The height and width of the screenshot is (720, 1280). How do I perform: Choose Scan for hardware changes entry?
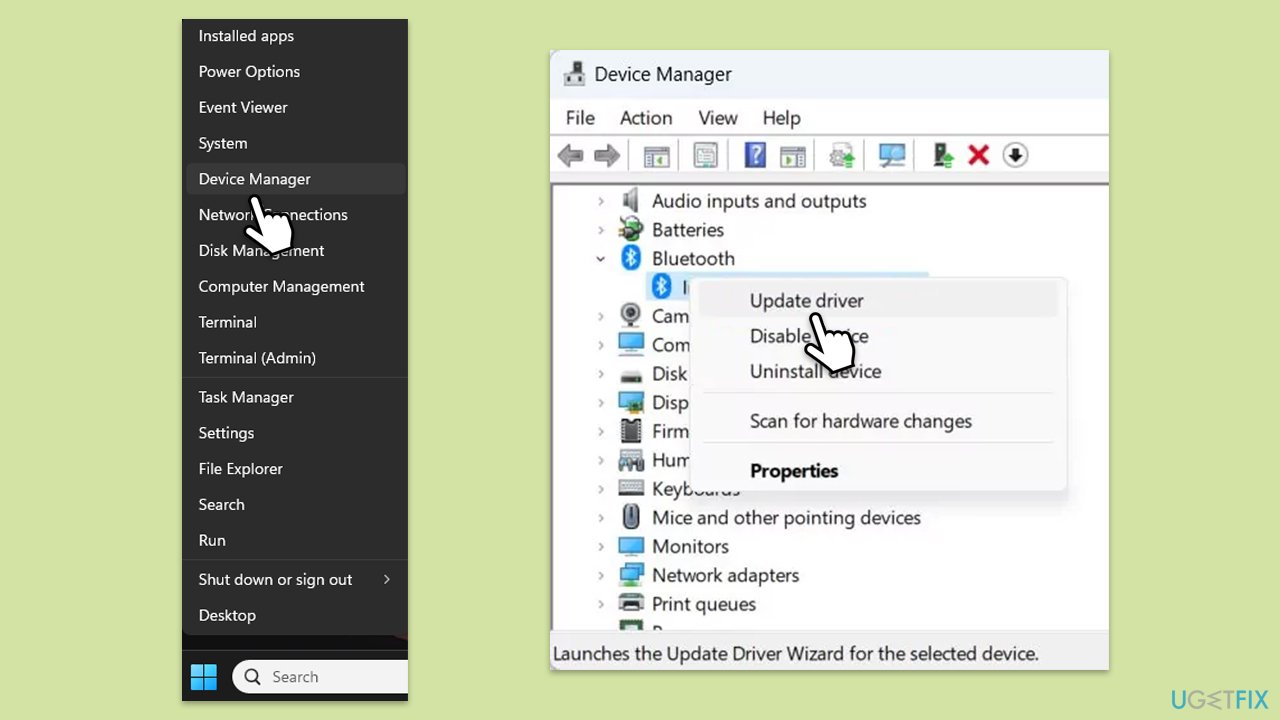point(878,421)
